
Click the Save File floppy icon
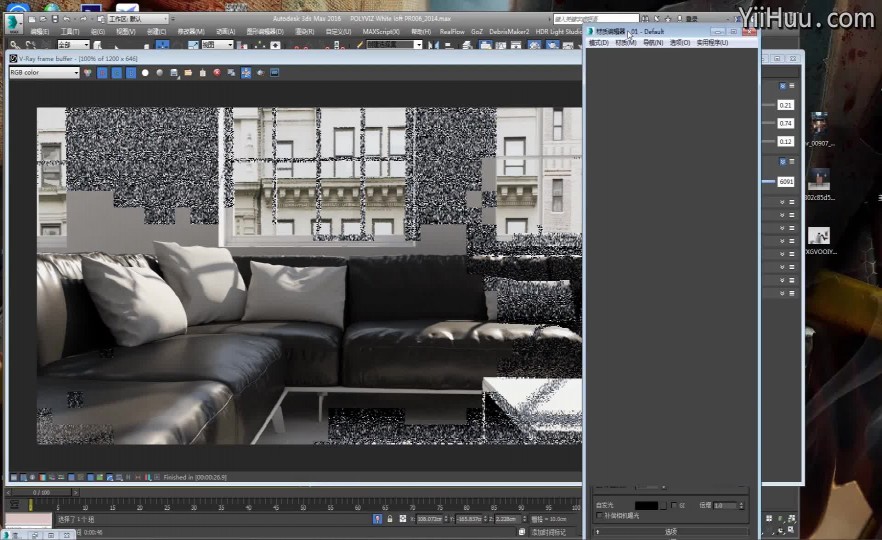coord(55,19)
